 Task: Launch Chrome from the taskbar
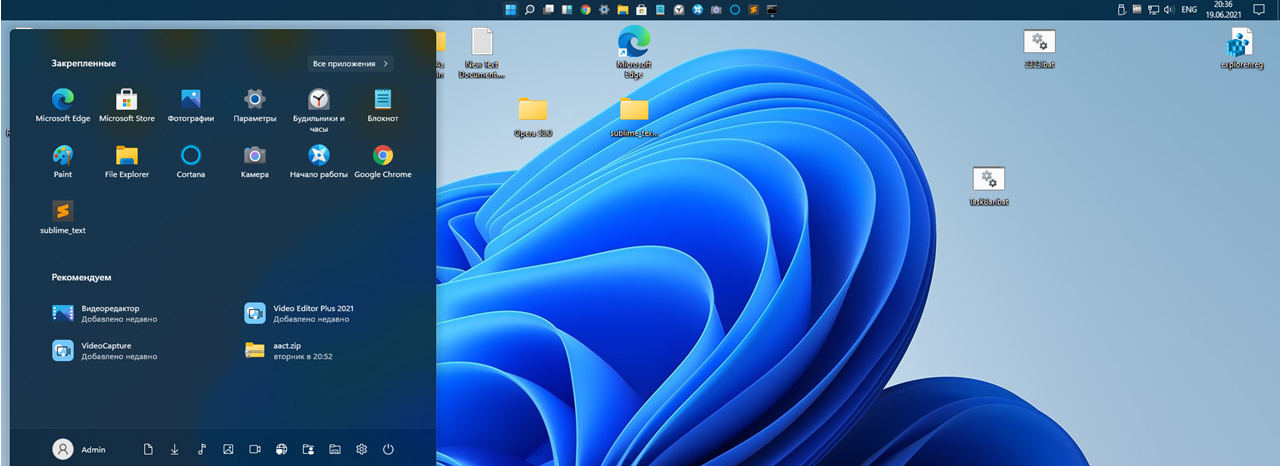coord(586,10)
